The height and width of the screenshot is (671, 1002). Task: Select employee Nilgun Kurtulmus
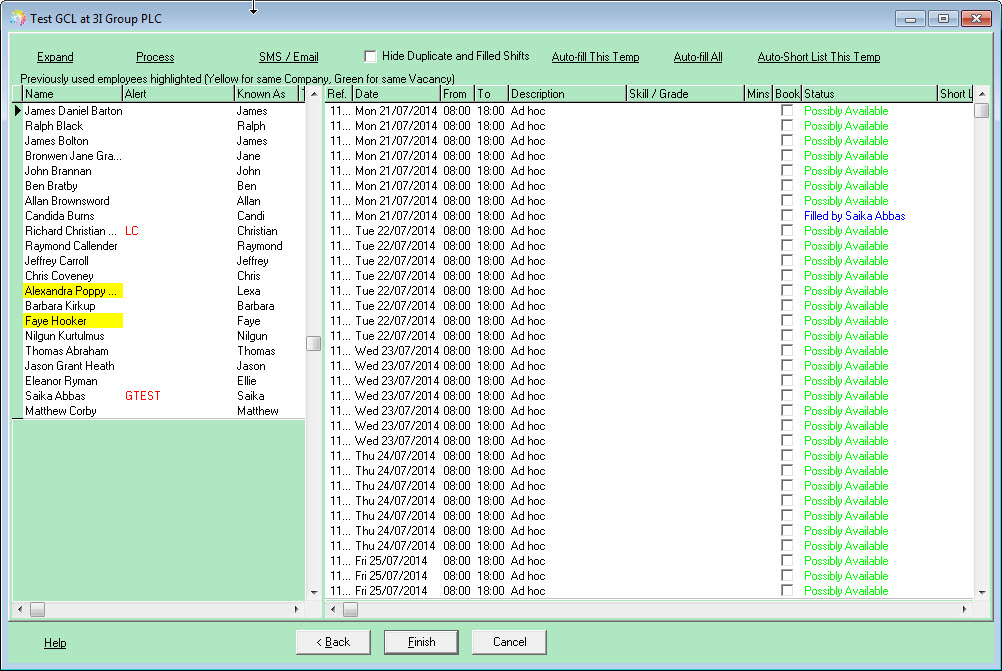[65, 336]
